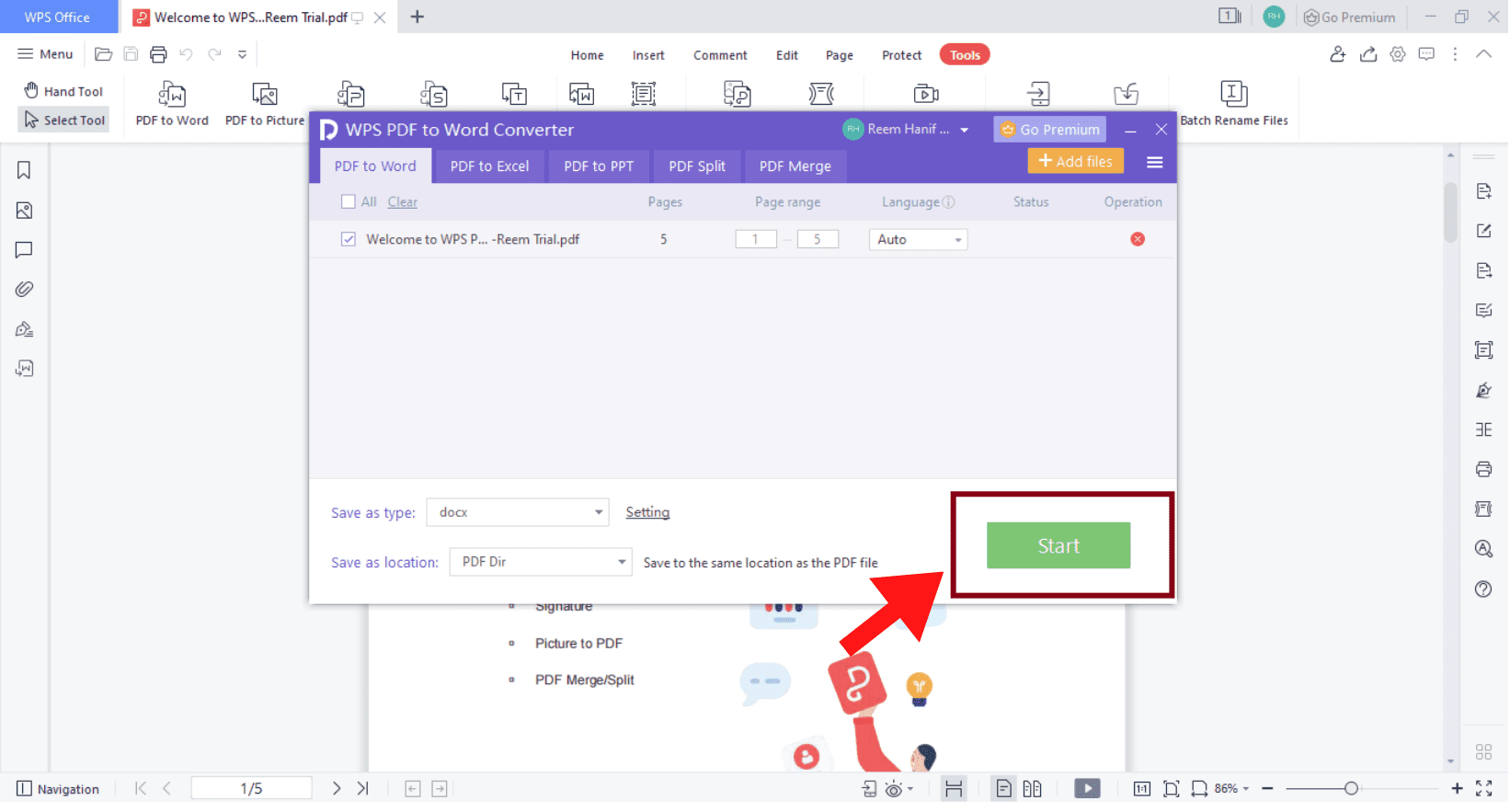Collapse the ribbon with the chevron
The height and width of the screenshot is (812, 1510).
point(1485,55)
